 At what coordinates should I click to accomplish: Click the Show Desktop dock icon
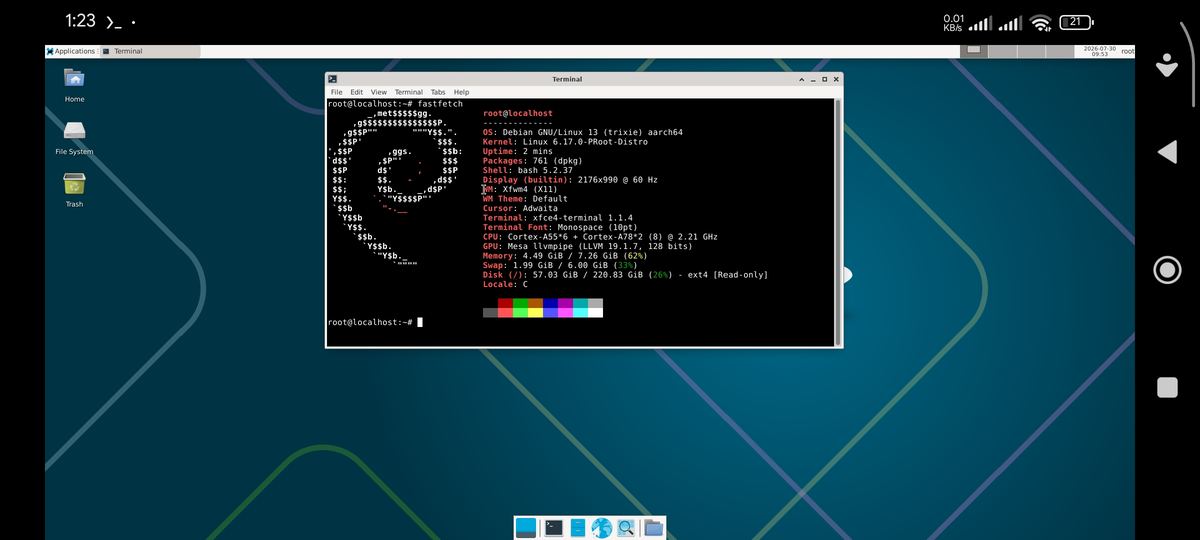pos(526,527)
